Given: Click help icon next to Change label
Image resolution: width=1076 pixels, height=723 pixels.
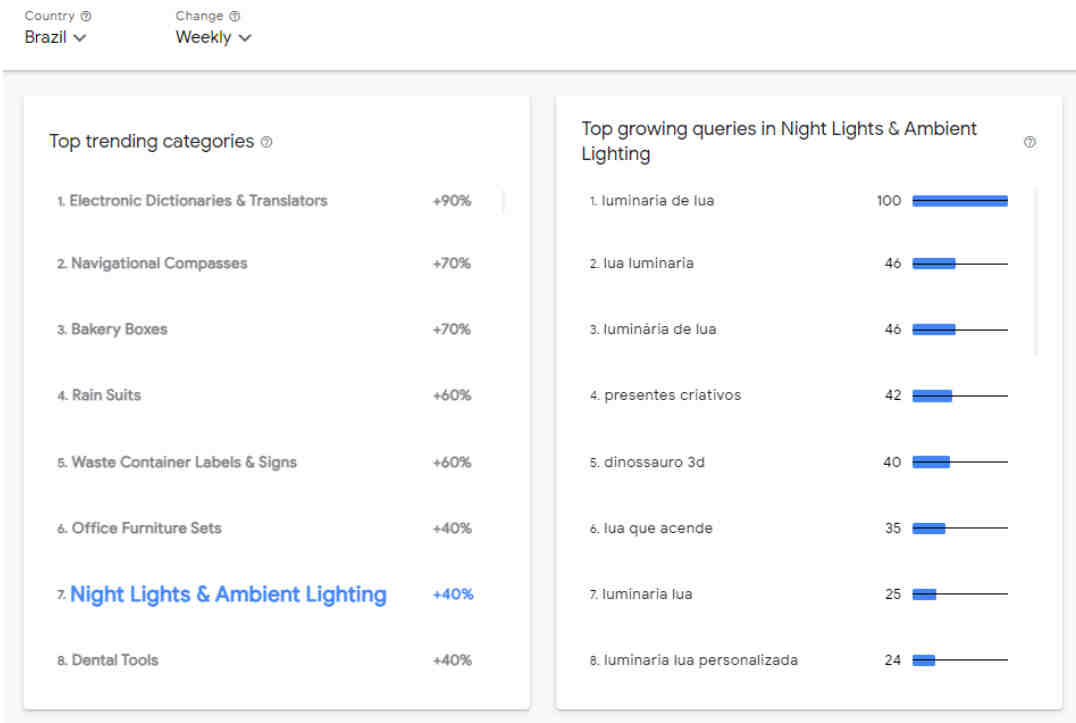Looking at the screenshot, I should coord(235,17).
